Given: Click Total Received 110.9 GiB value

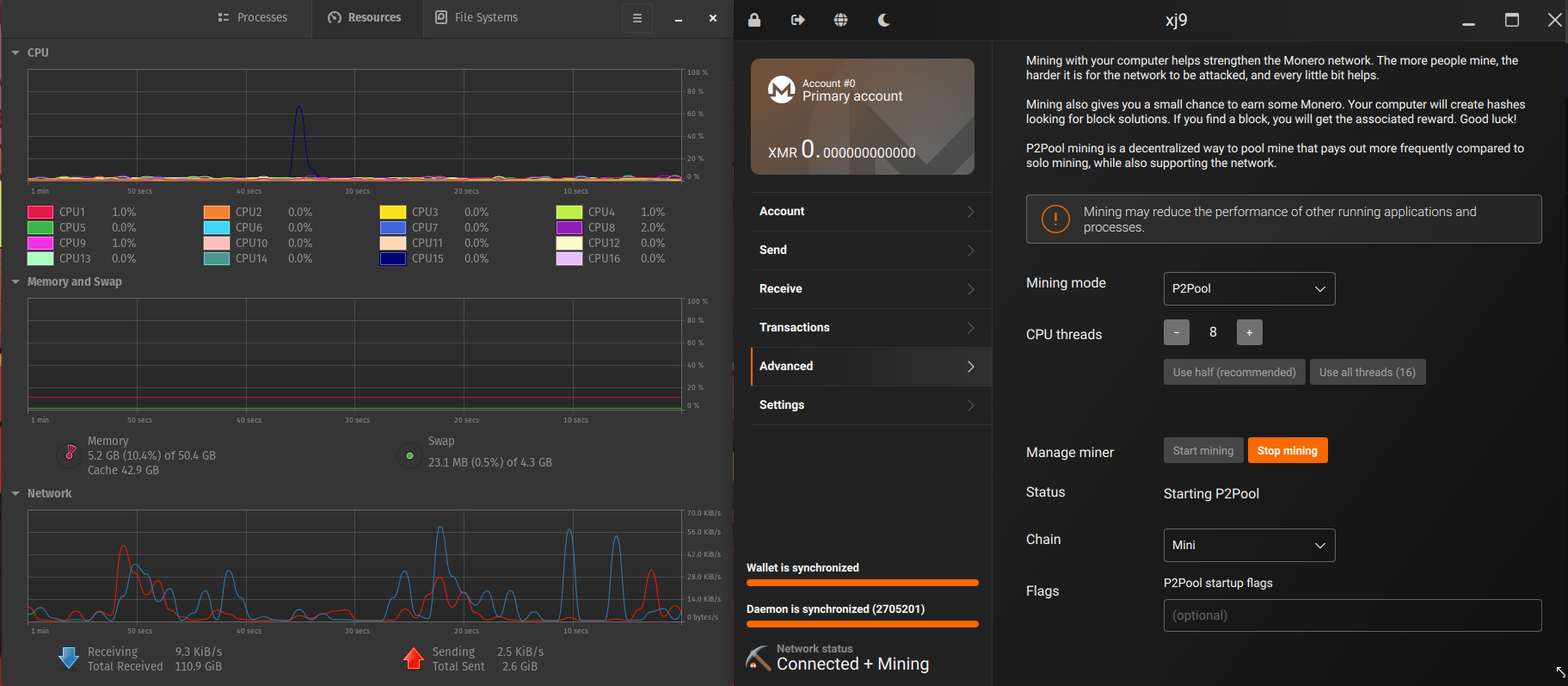Looking at the screenshot, I should click(x=198, y=666).
